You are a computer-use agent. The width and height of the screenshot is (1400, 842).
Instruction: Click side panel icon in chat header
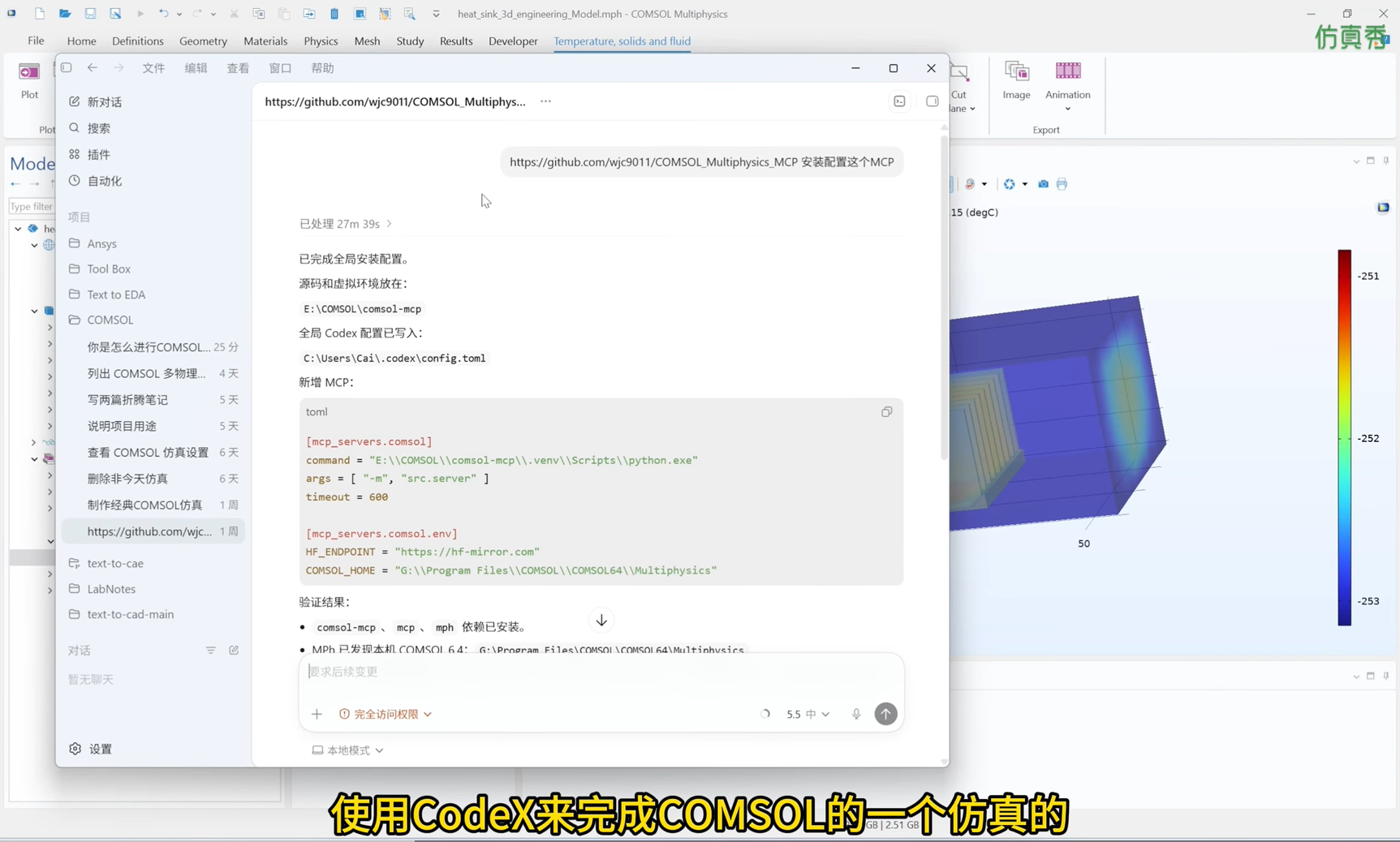(x=932, y=101)
